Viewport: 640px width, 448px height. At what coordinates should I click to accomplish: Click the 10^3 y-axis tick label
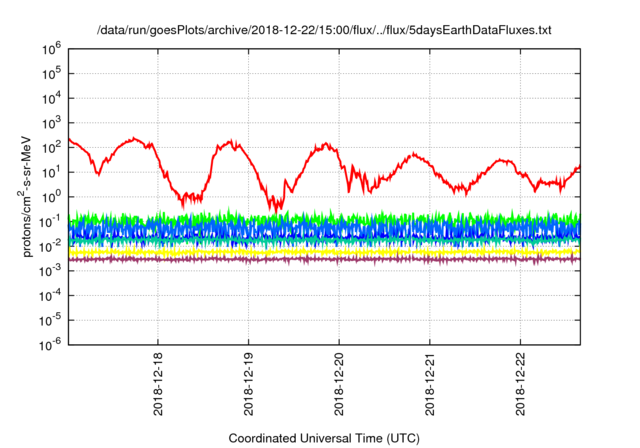coord(51,122)
